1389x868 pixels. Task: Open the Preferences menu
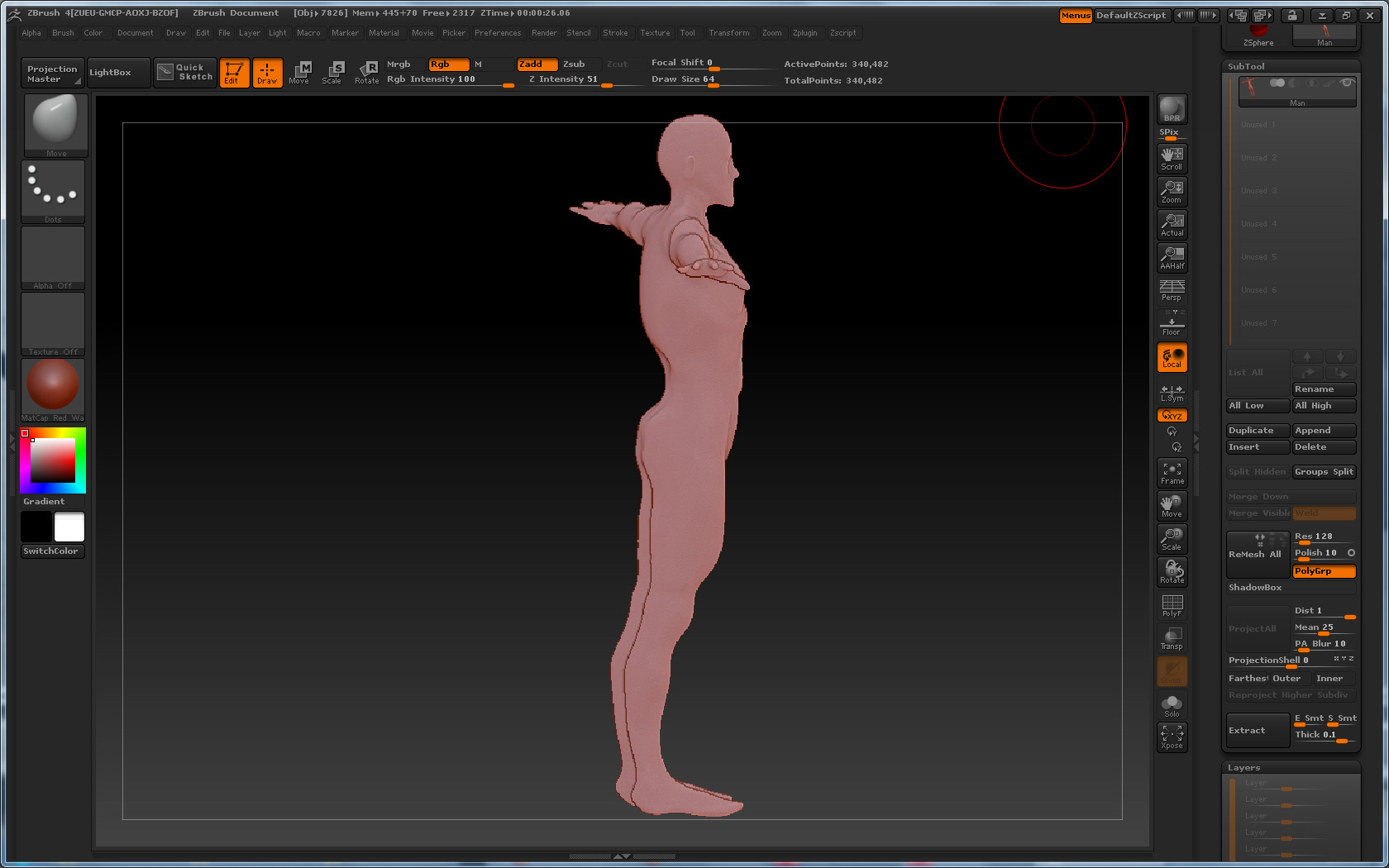click(498, 33)
